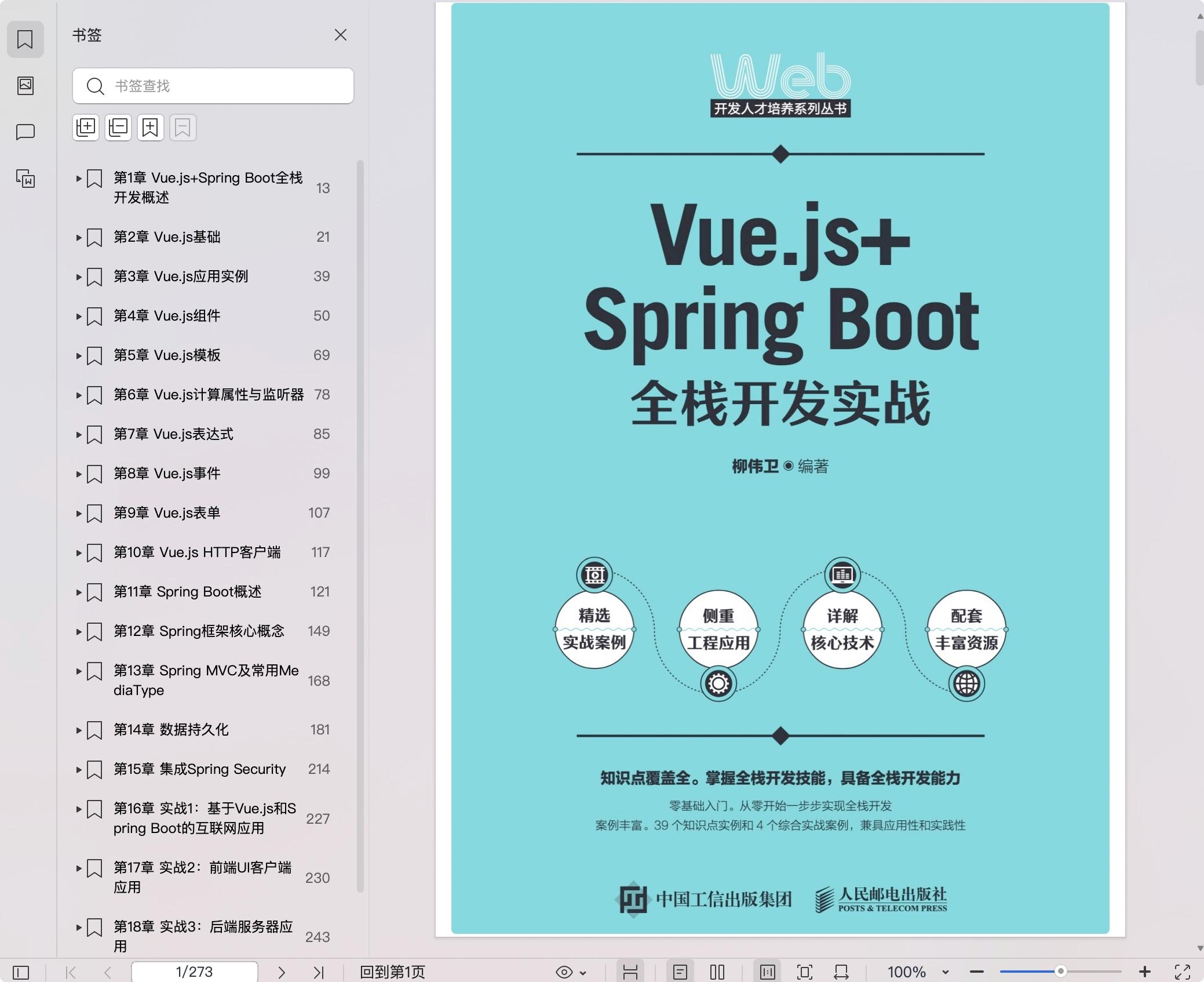Expand 第3章 Vue.js应用实例 bookmark
This screenshot has width=1204, height=982.
click(78, 277)
